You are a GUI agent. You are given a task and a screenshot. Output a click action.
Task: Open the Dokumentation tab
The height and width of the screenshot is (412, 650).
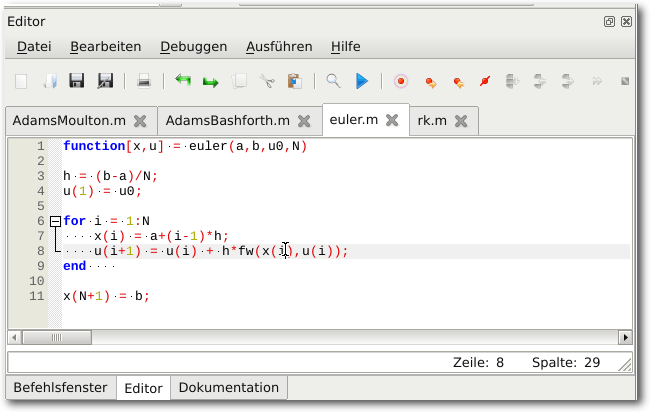229,388
